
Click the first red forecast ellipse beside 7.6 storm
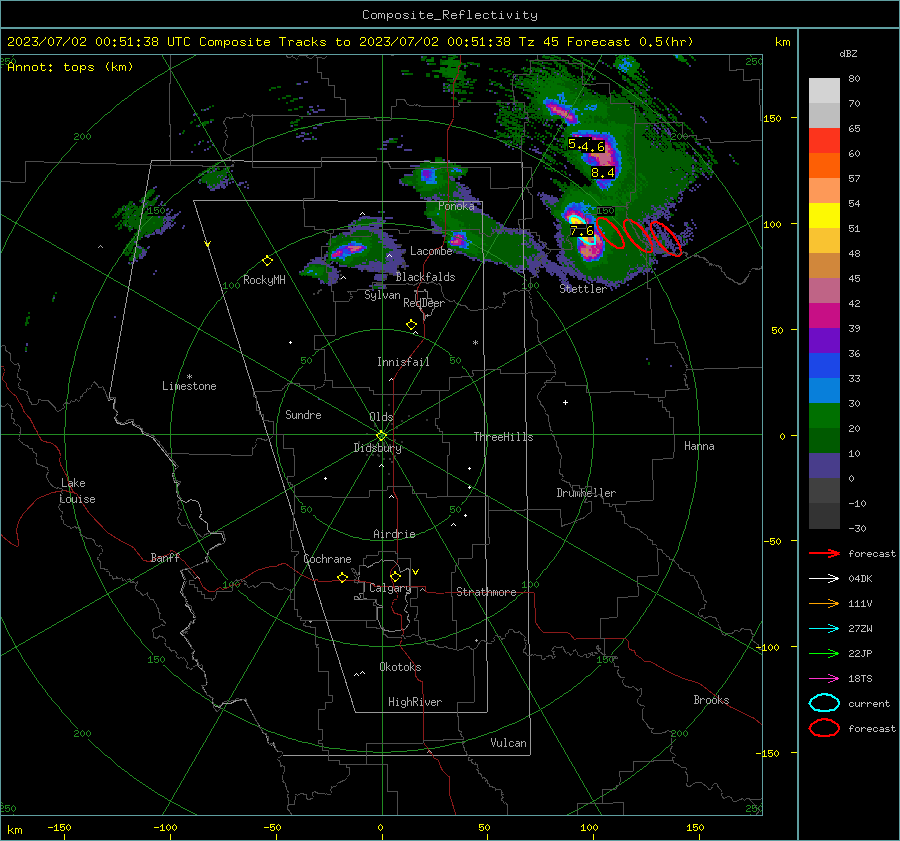point(610,232)
